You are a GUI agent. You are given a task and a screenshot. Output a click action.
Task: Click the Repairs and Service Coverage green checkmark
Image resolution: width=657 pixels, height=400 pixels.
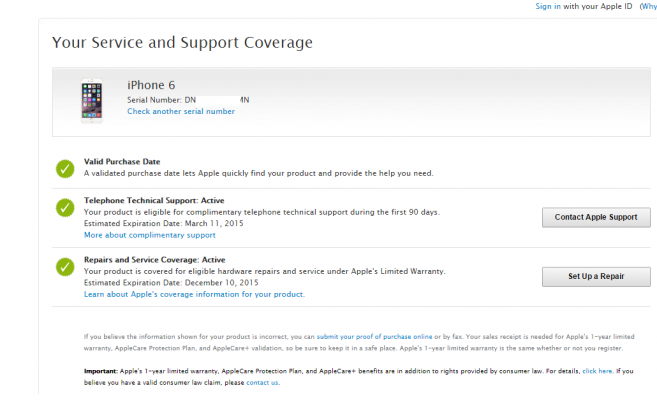coord(65,267)
